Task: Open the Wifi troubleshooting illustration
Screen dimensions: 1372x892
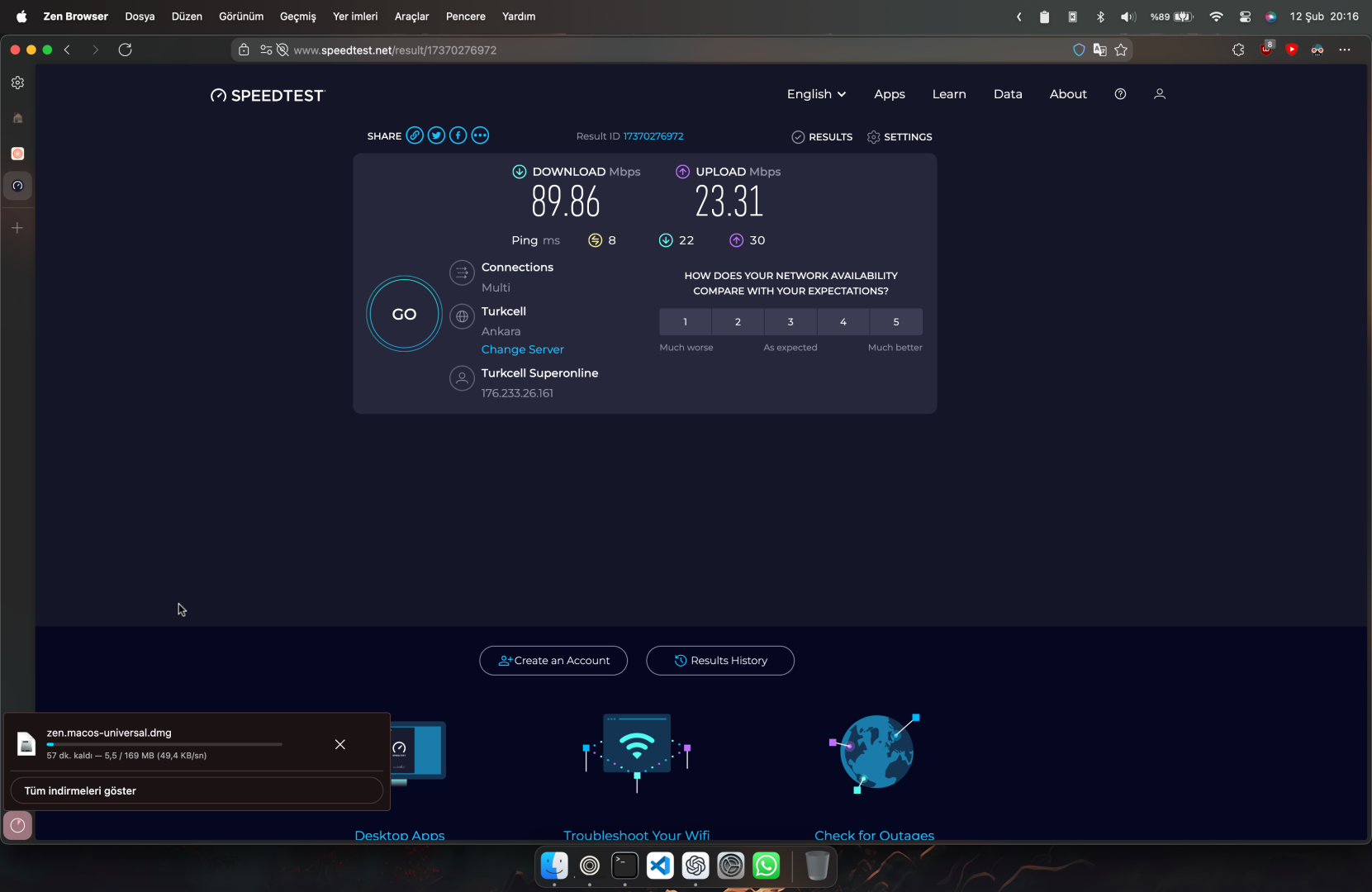Action: (637, 752)
